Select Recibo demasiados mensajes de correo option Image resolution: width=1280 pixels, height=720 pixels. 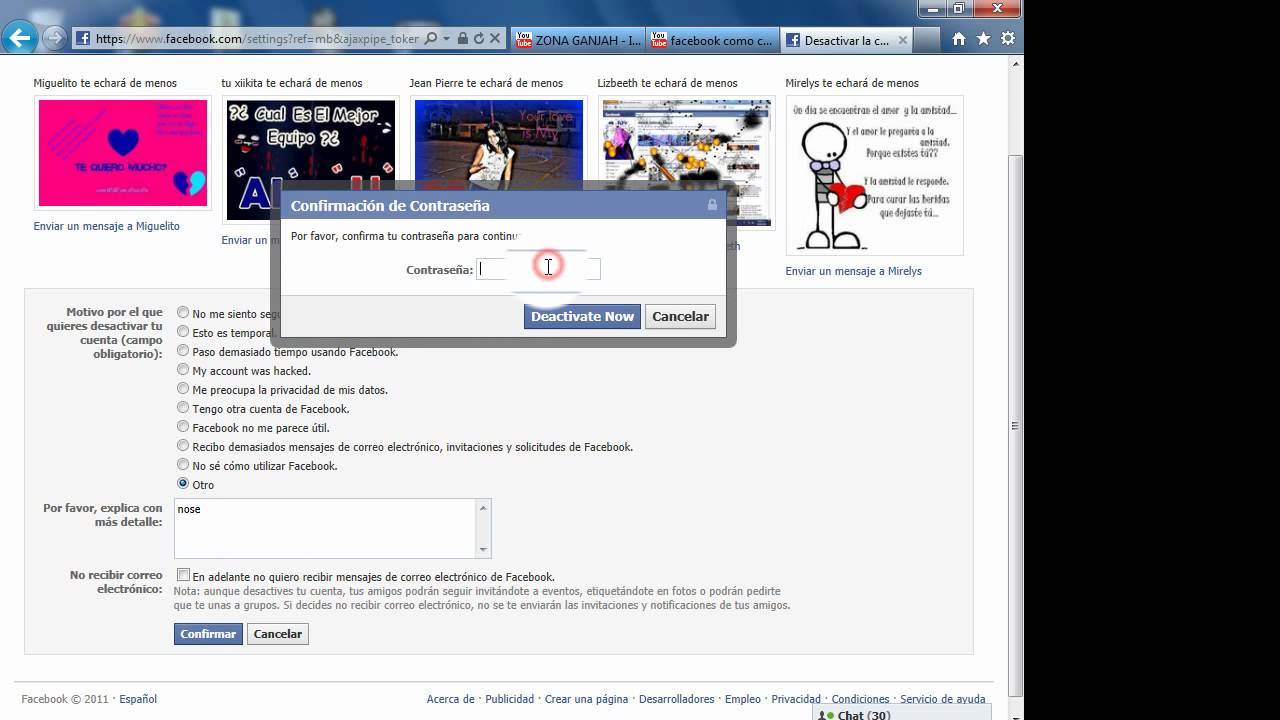point(183,446)
